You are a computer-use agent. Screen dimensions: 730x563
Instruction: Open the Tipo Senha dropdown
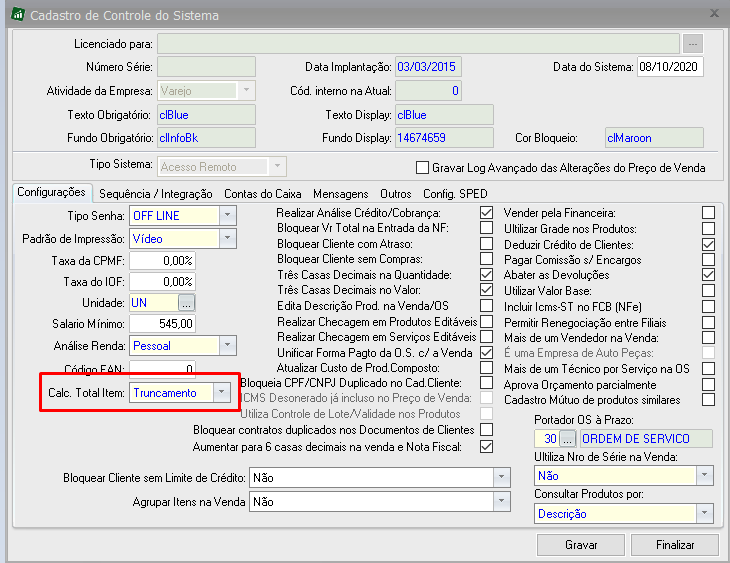[227, 216]
